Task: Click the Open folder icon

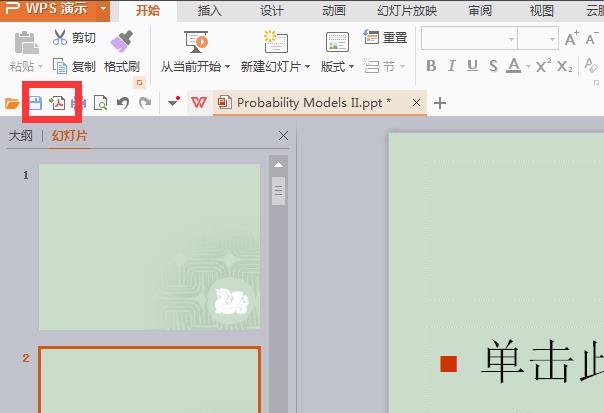Action: [12, 103]
